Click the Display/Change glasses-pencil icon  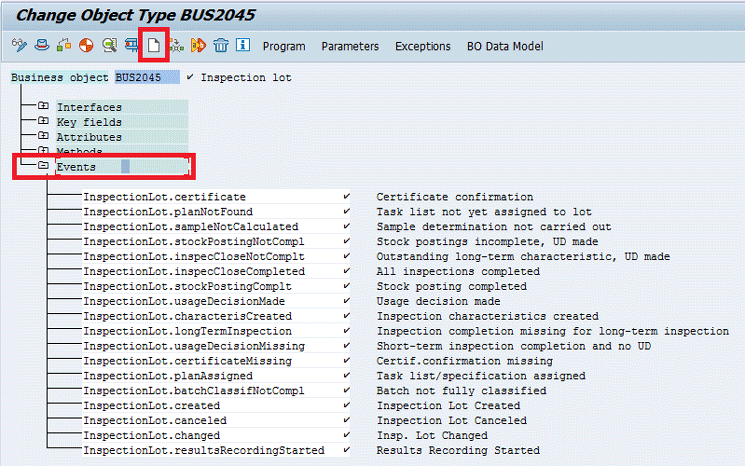point(18,46)
